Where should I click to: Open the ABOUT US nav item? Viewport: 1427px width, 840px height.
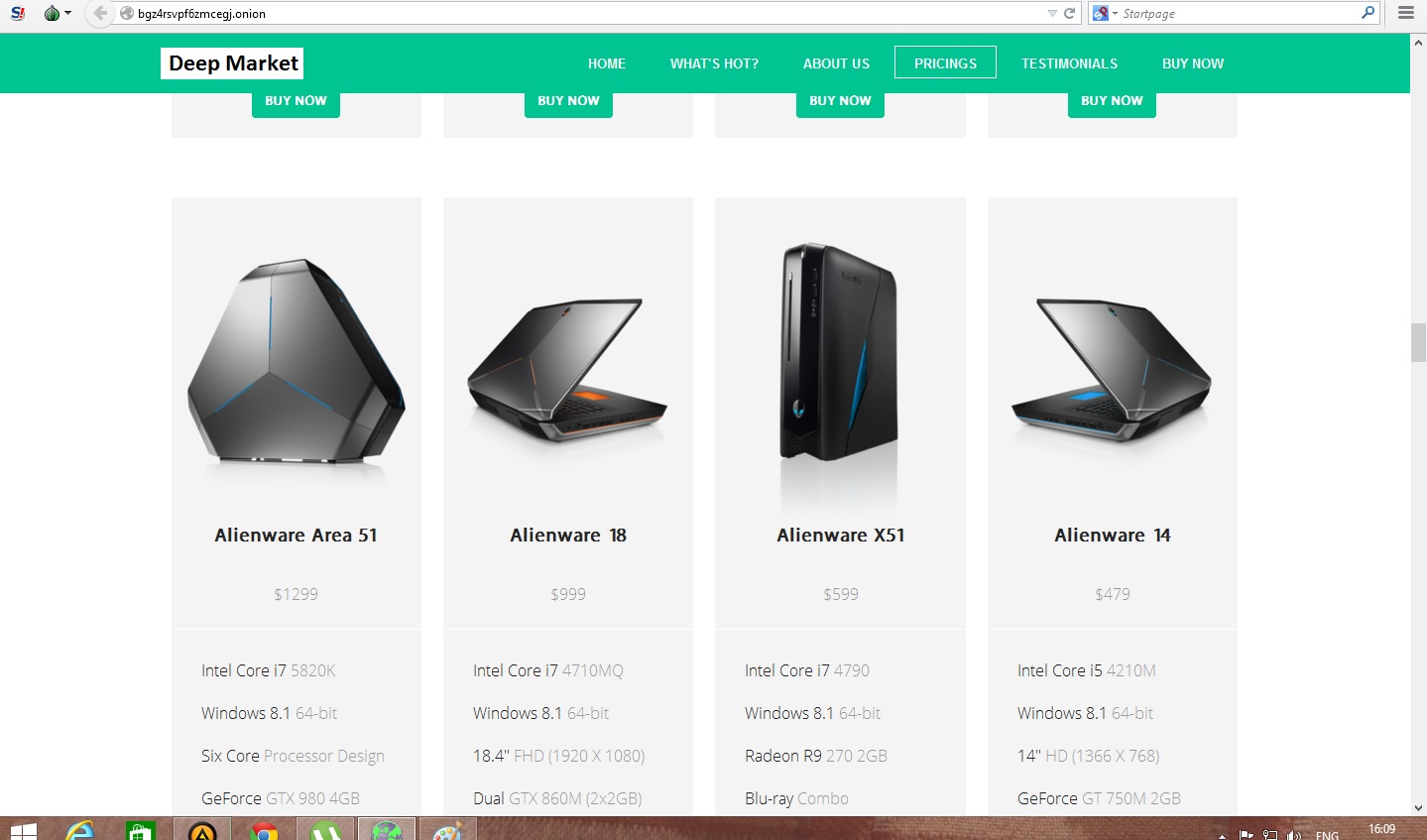click(x=836, y=63)
